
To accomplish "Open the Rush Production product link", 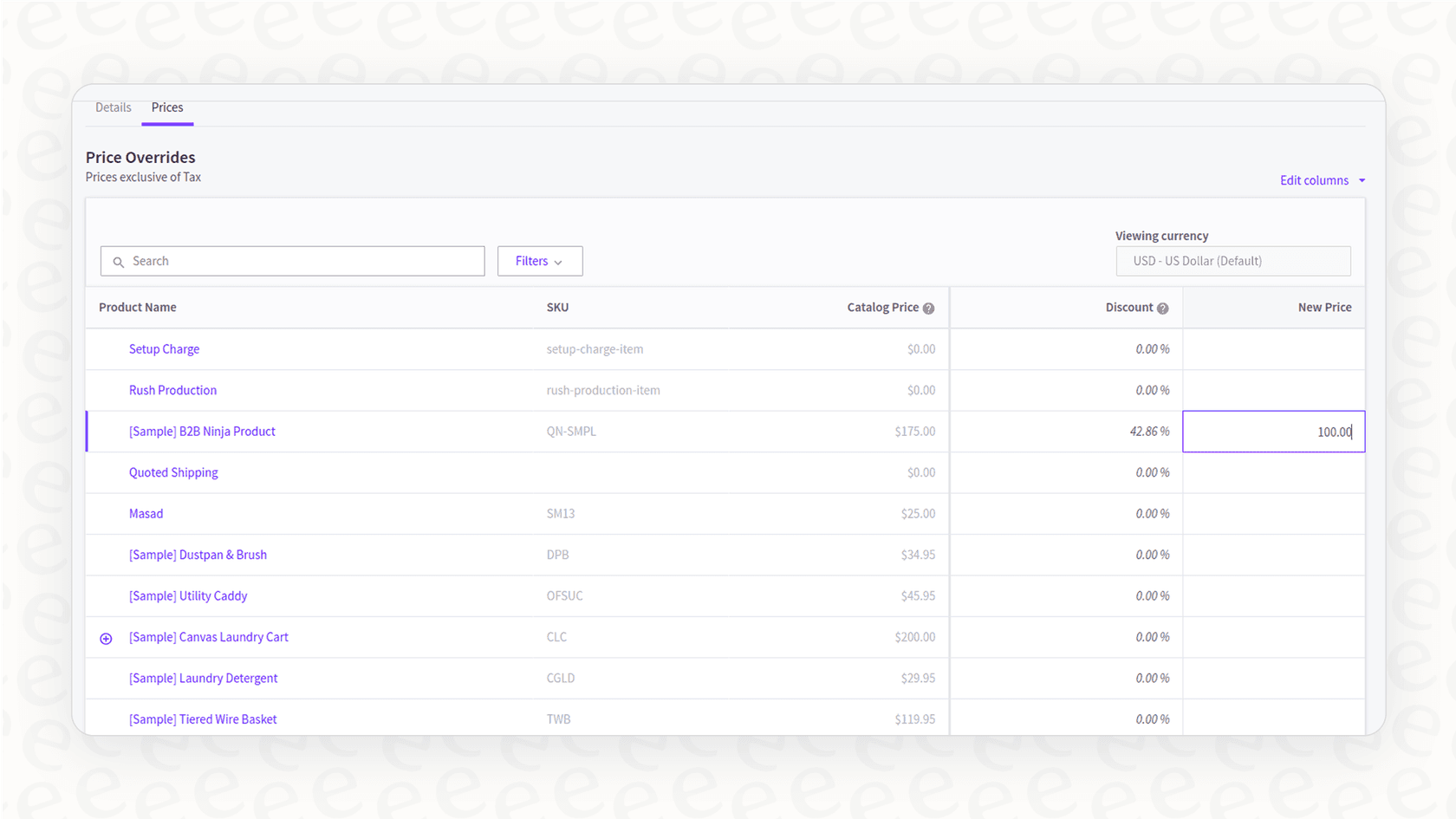I will pos(172,390).
